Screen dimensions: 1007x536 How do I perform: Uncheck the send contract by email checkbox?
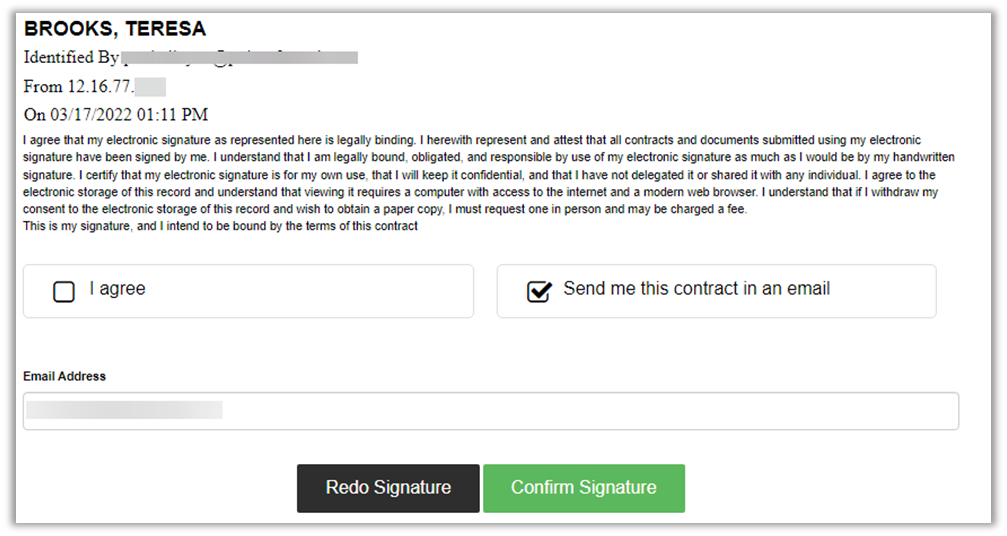pos(539,291)
